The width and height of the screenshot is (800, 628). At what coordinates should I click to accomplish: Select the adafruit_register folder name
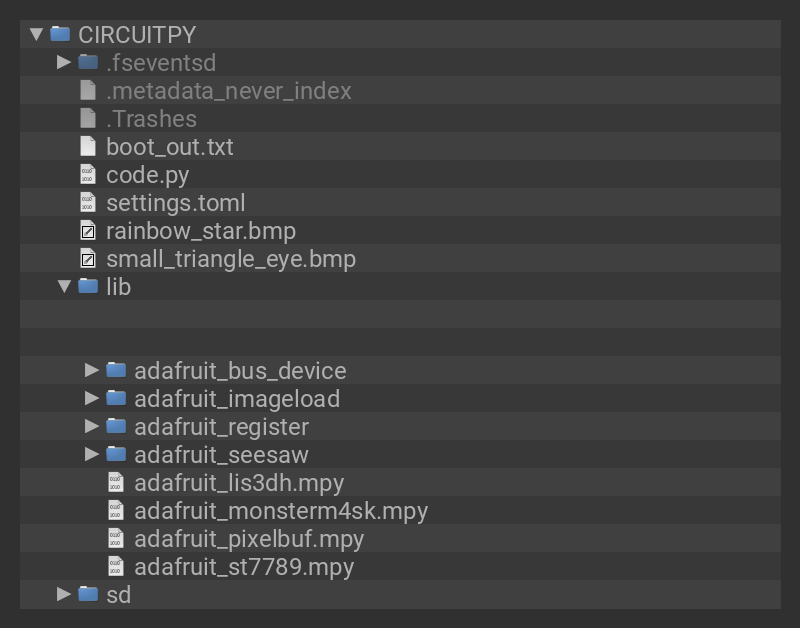point(221,427)
